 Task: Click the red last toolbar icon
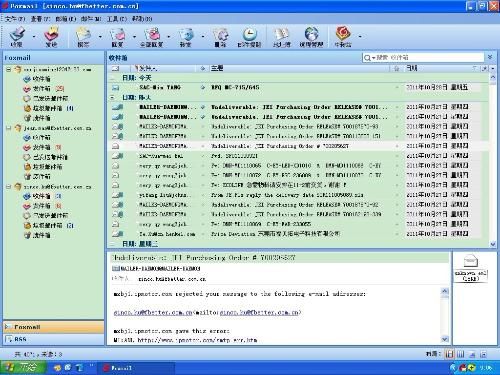pos(343,36)
